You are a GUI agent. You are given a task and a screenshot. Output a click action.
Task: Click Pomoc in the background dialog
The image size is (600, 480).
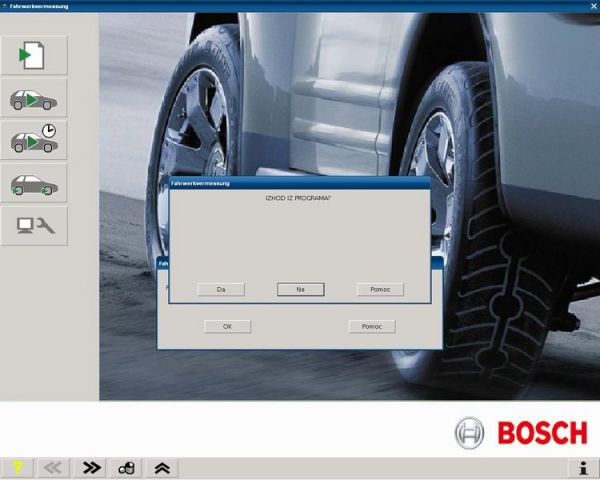tap(372, 327)
